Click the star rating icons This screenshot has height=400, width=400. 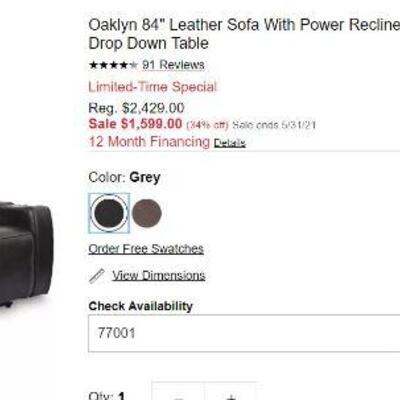(x=113, y=65)
